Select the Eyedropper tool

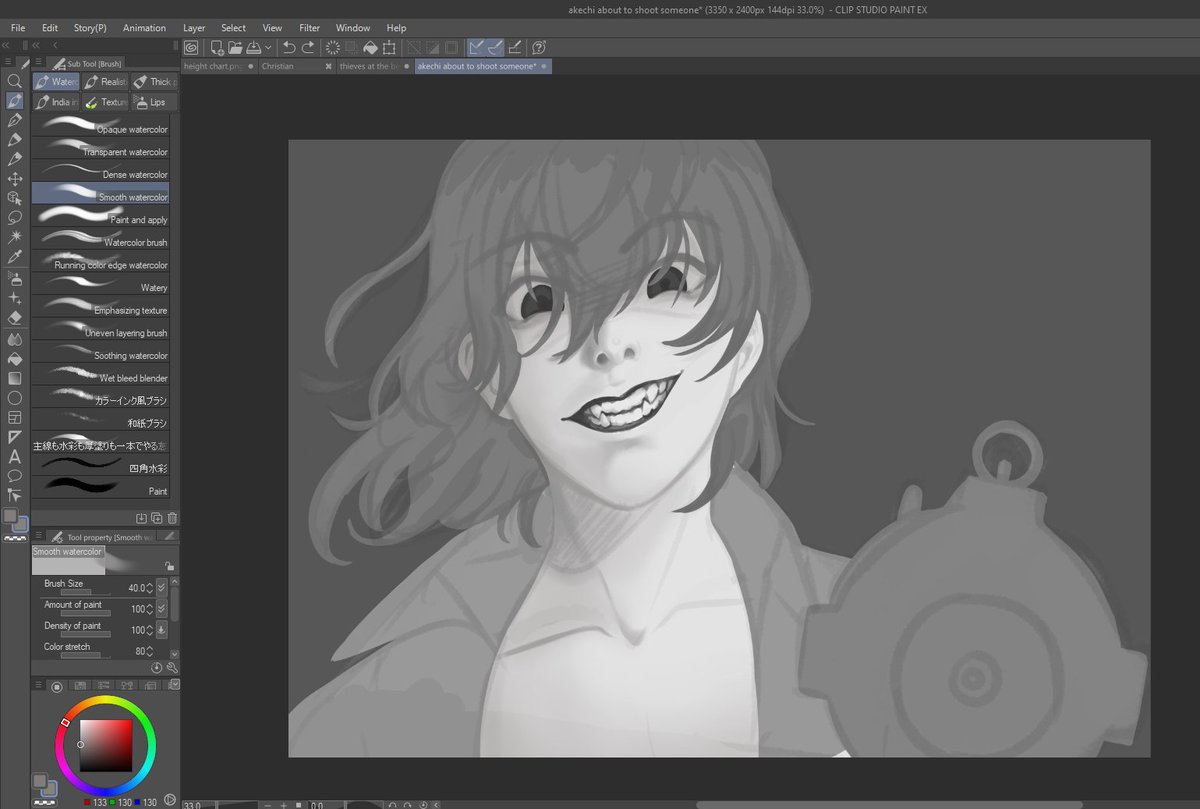tap(14, 257)
